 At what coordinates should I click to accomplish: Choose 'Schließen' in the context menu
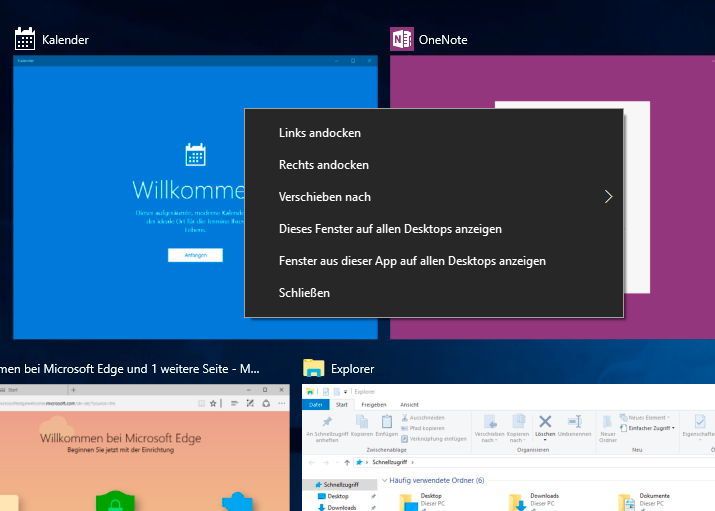click(x=434, y=293)
